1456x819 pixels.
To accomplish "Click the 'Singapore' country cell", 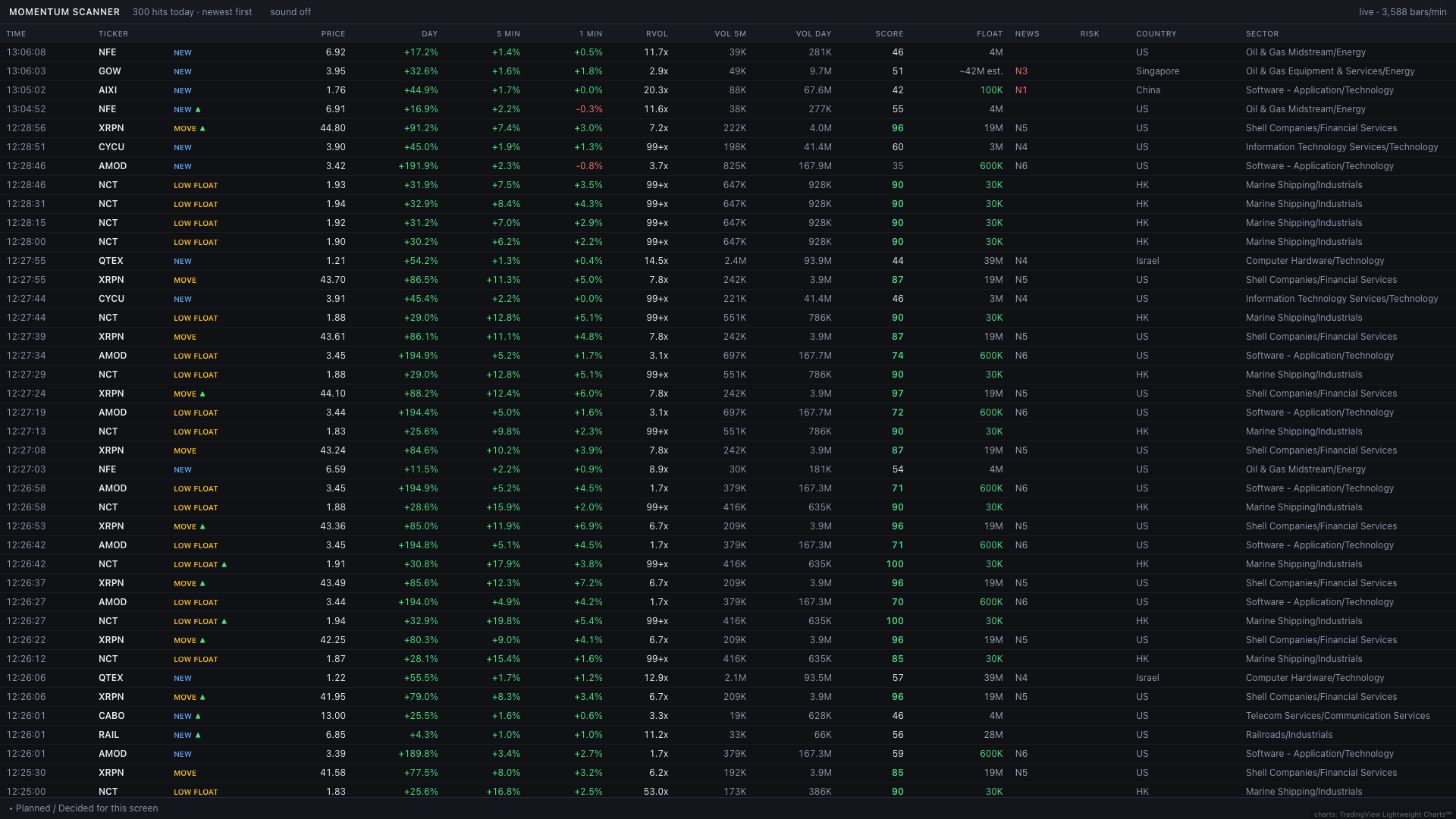I will click(x=1157, y=71).
